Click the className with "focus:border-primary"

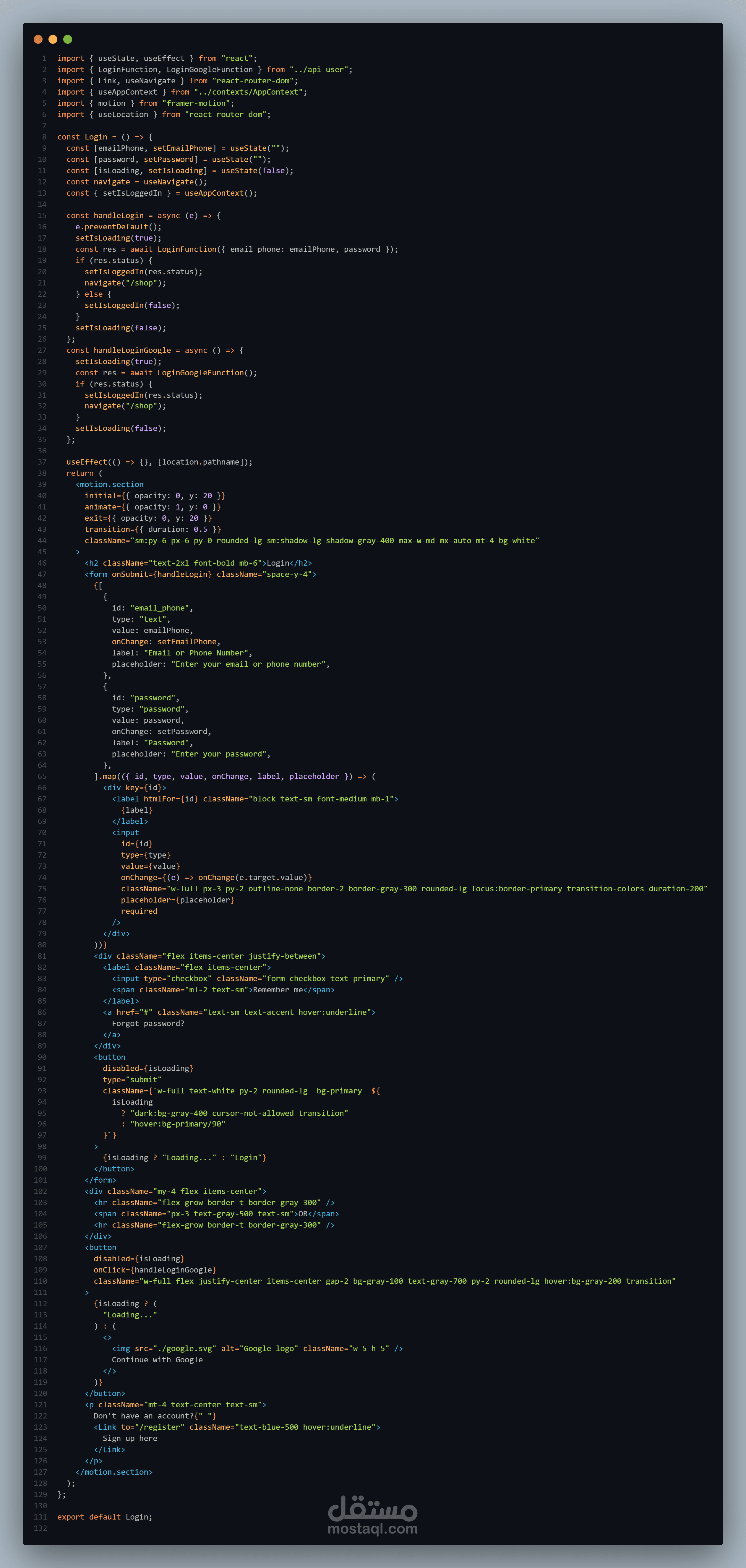[414, 889]
